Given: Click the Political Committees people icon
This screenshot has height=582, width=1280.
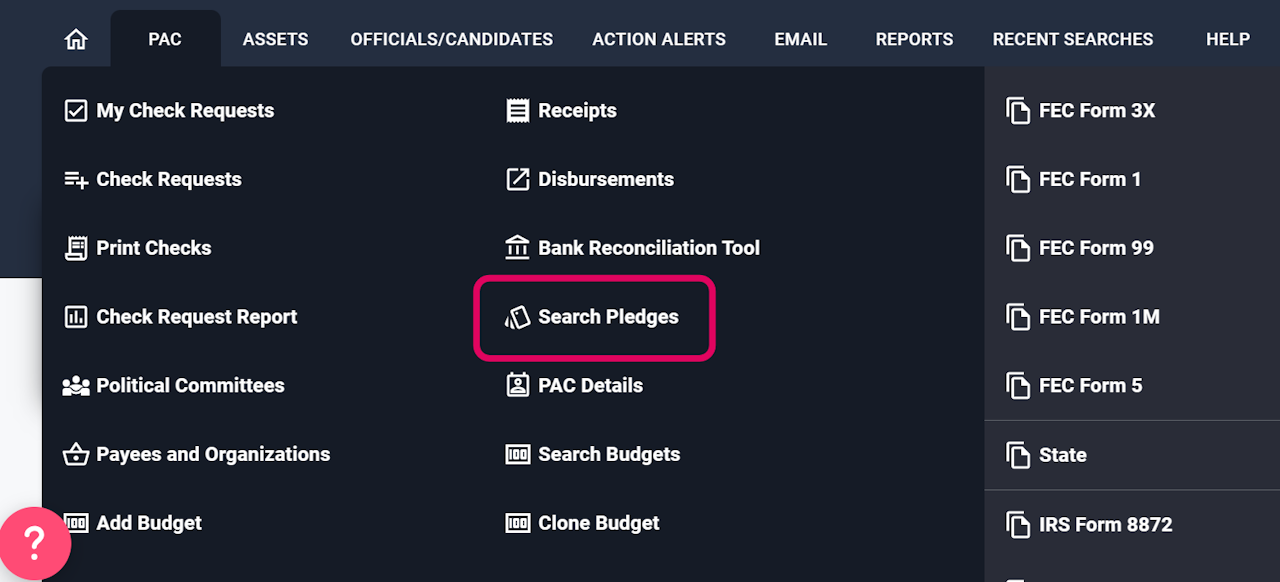Looking at the screenshot, I should coord(76,386).
